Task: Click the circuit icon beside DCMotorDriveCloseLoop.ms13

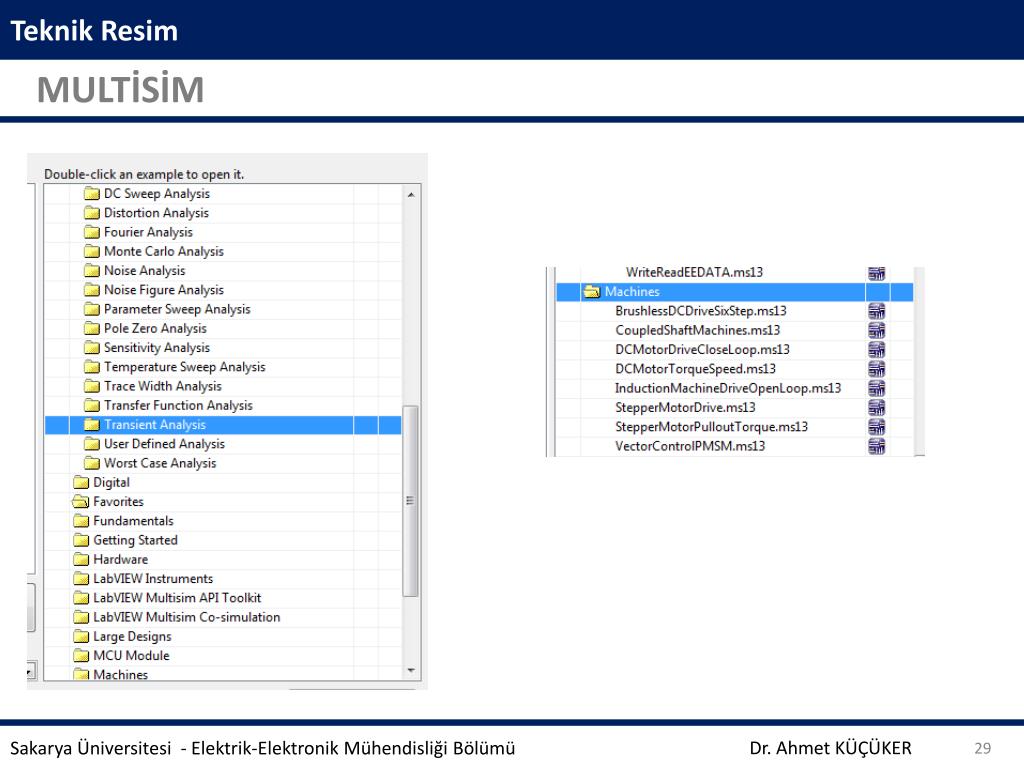Action: pos(876,349)
